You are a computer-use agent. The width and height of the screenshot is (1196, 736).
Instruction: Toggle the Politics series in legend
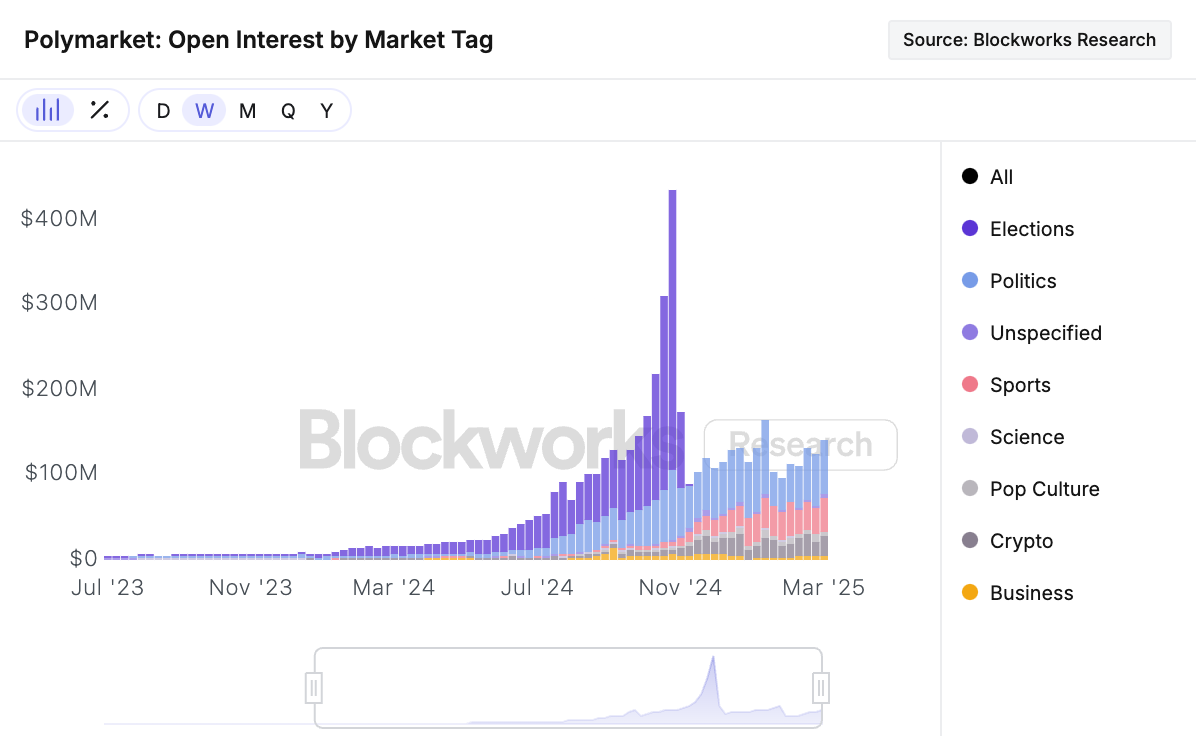pos(1009,281)
